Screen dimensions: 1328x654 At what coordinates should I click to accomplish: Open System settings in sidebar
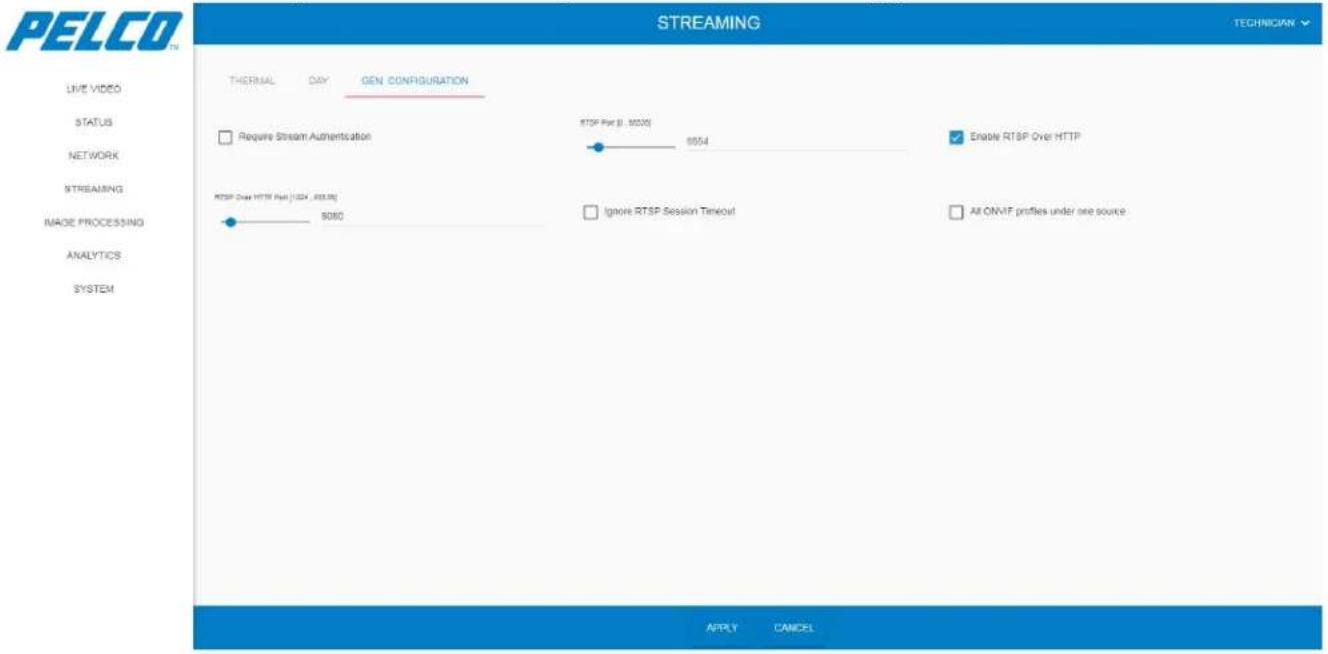click(x=93, y=289)
